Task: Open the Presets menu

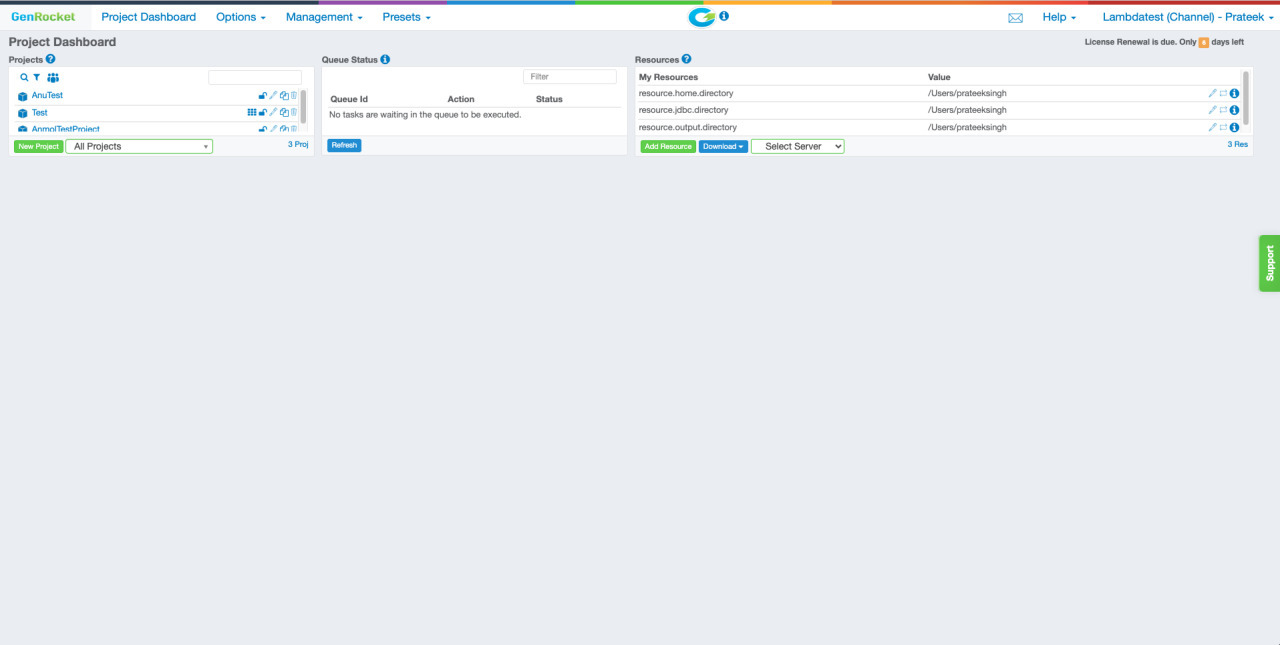Action: tap(405, 17)
